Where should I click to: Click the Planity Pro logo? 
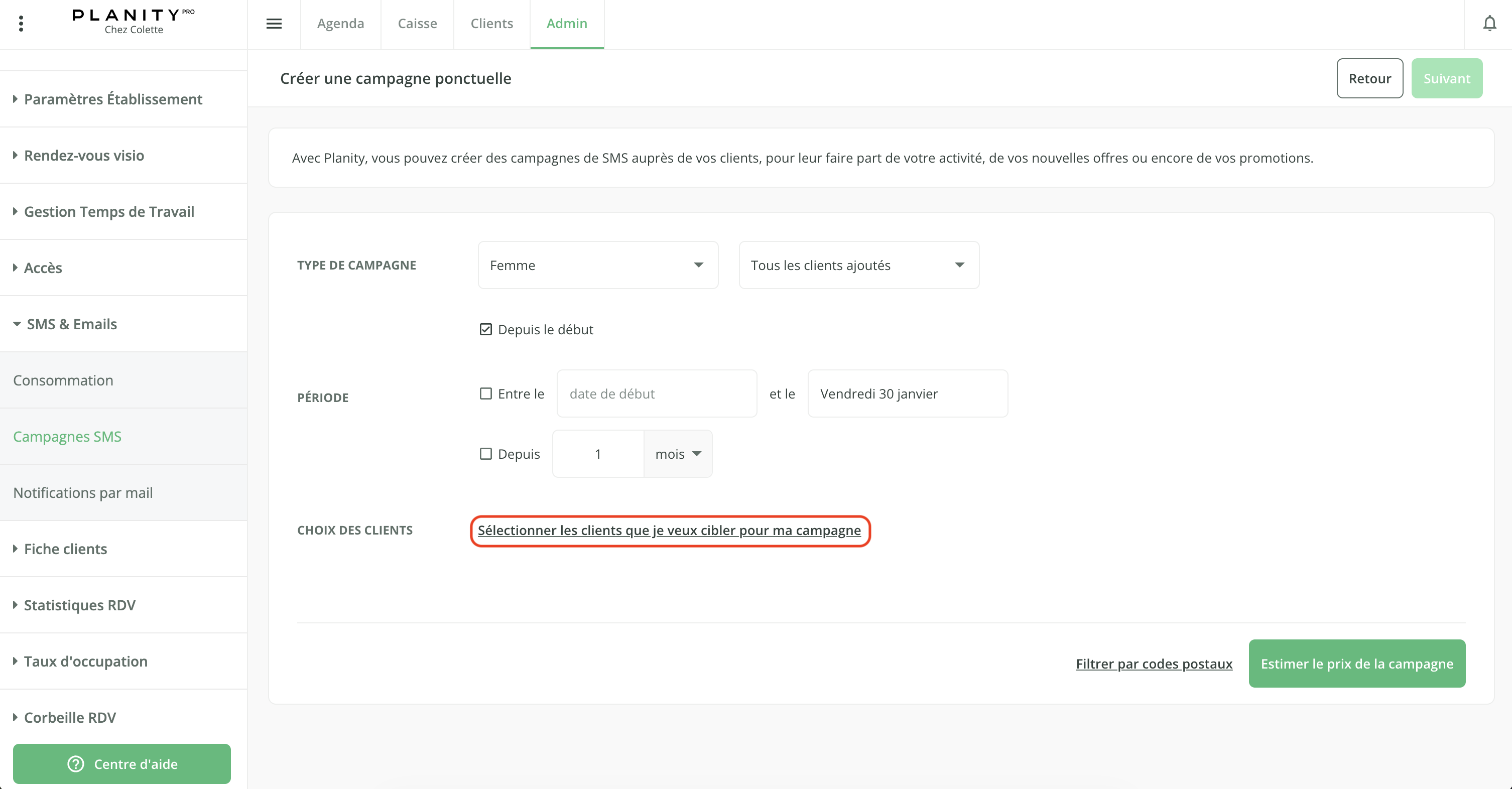pos(133,21)
